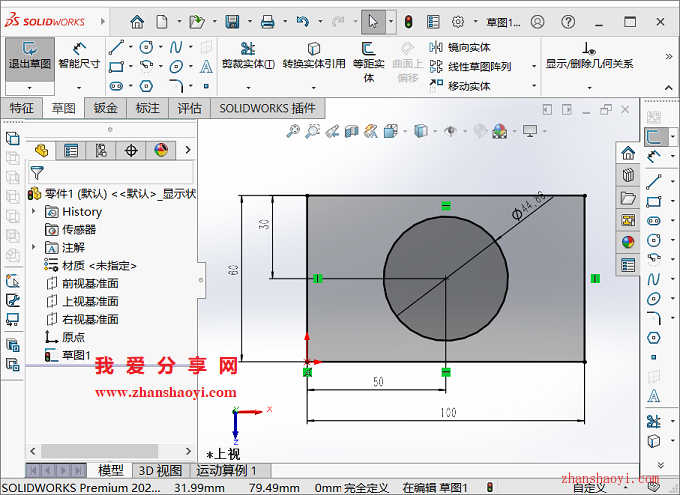The height and width of the screenshot is (495, 680).
Task: Open dropdown arrow under Smart Dimension
Action: pyautogui.click(x=79, y=88)
